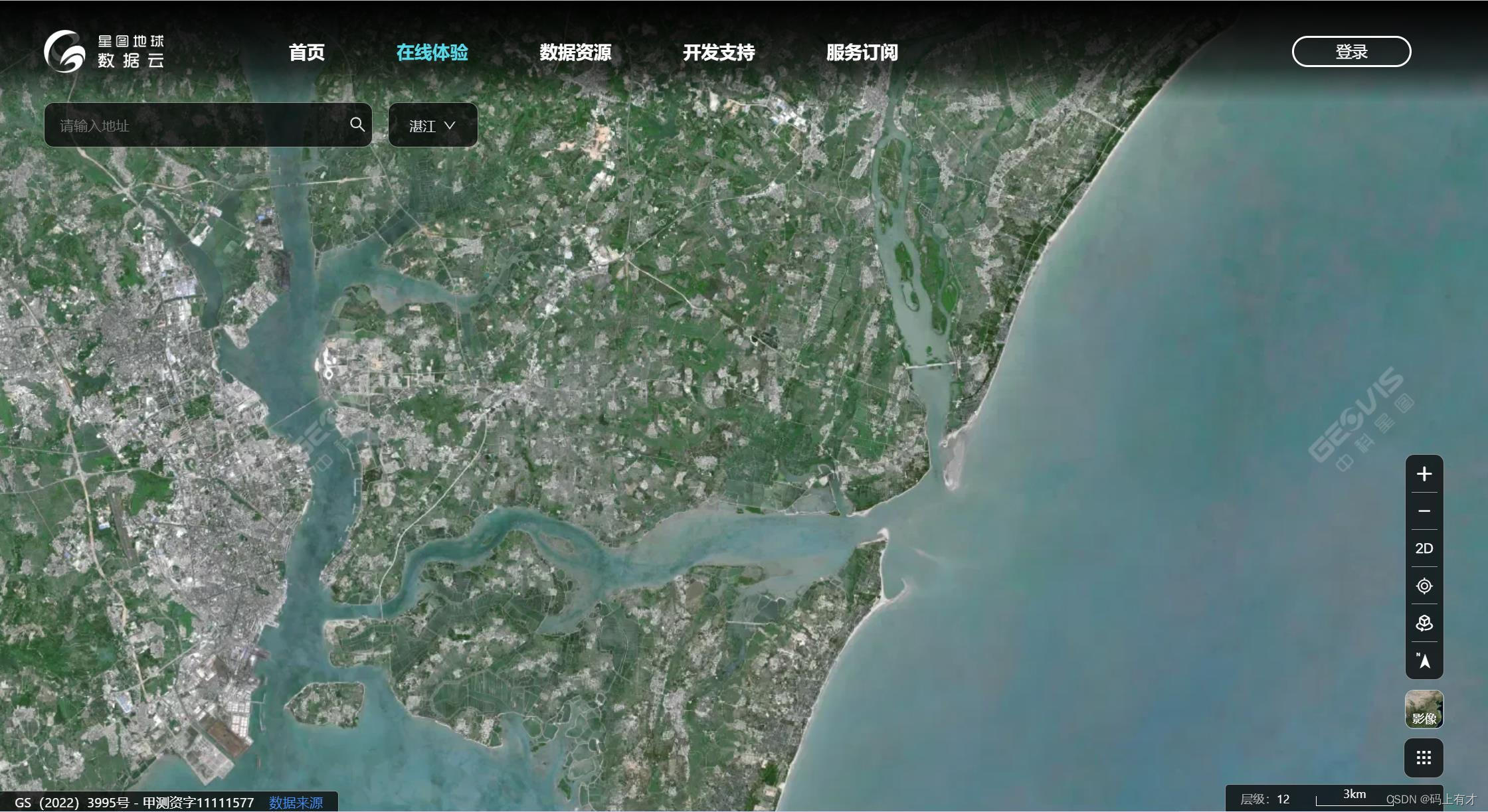1488x812 pixels.
Task: Go to 数据资源 menu
Action: pyautogui.click(x=575, y=52)
